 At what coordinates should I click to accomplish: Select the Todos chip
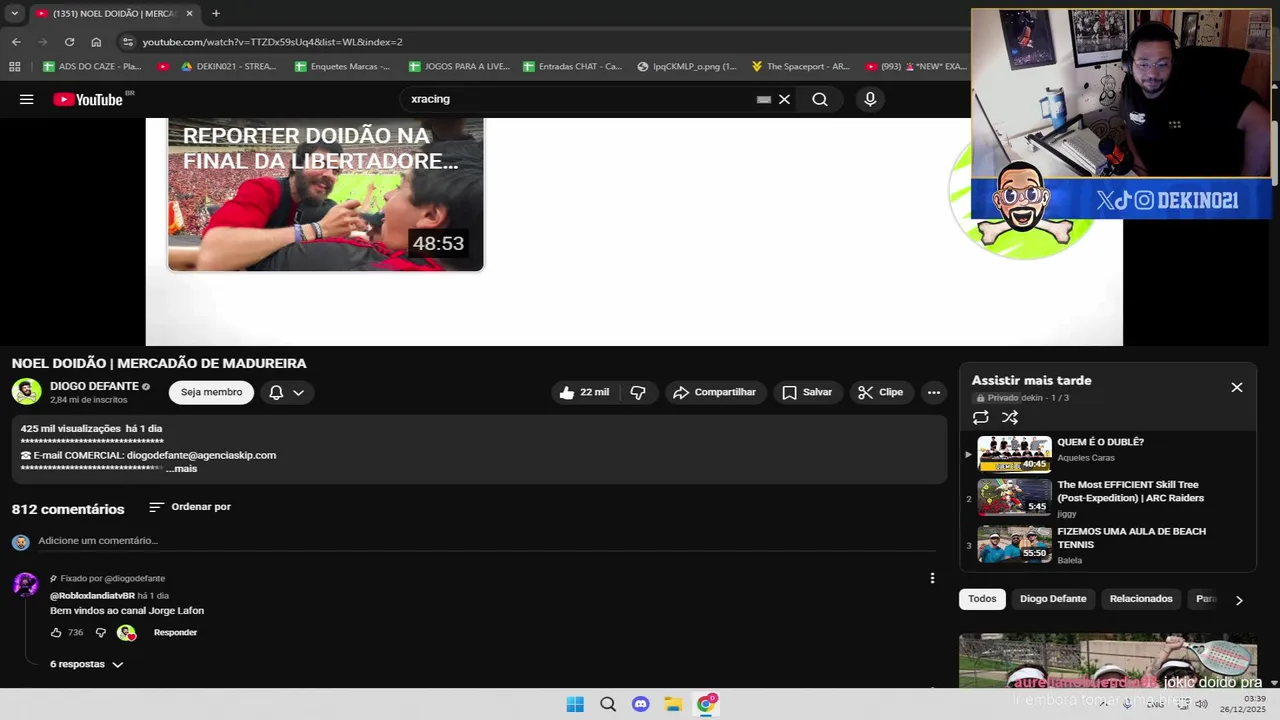(x=982, y=599)
